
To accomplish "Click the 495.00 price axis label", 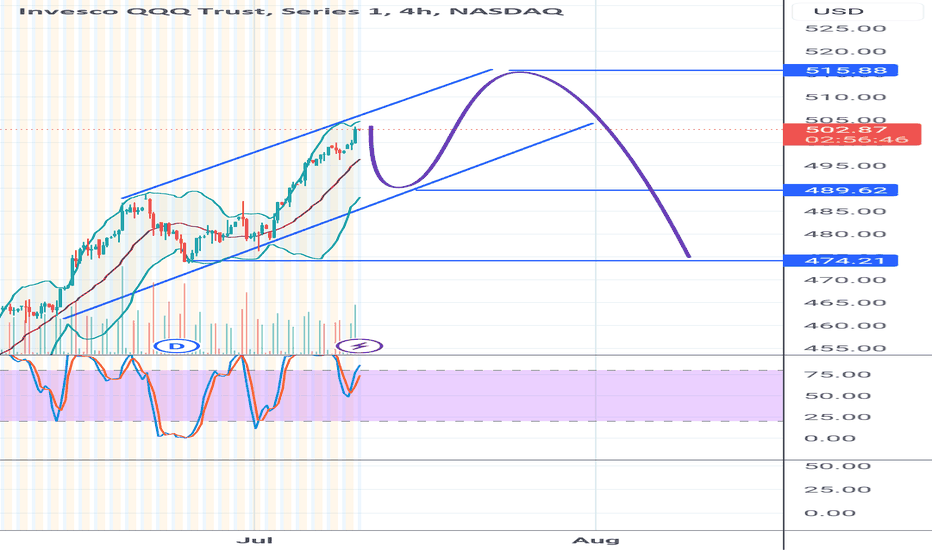I will tap(845, 166).
